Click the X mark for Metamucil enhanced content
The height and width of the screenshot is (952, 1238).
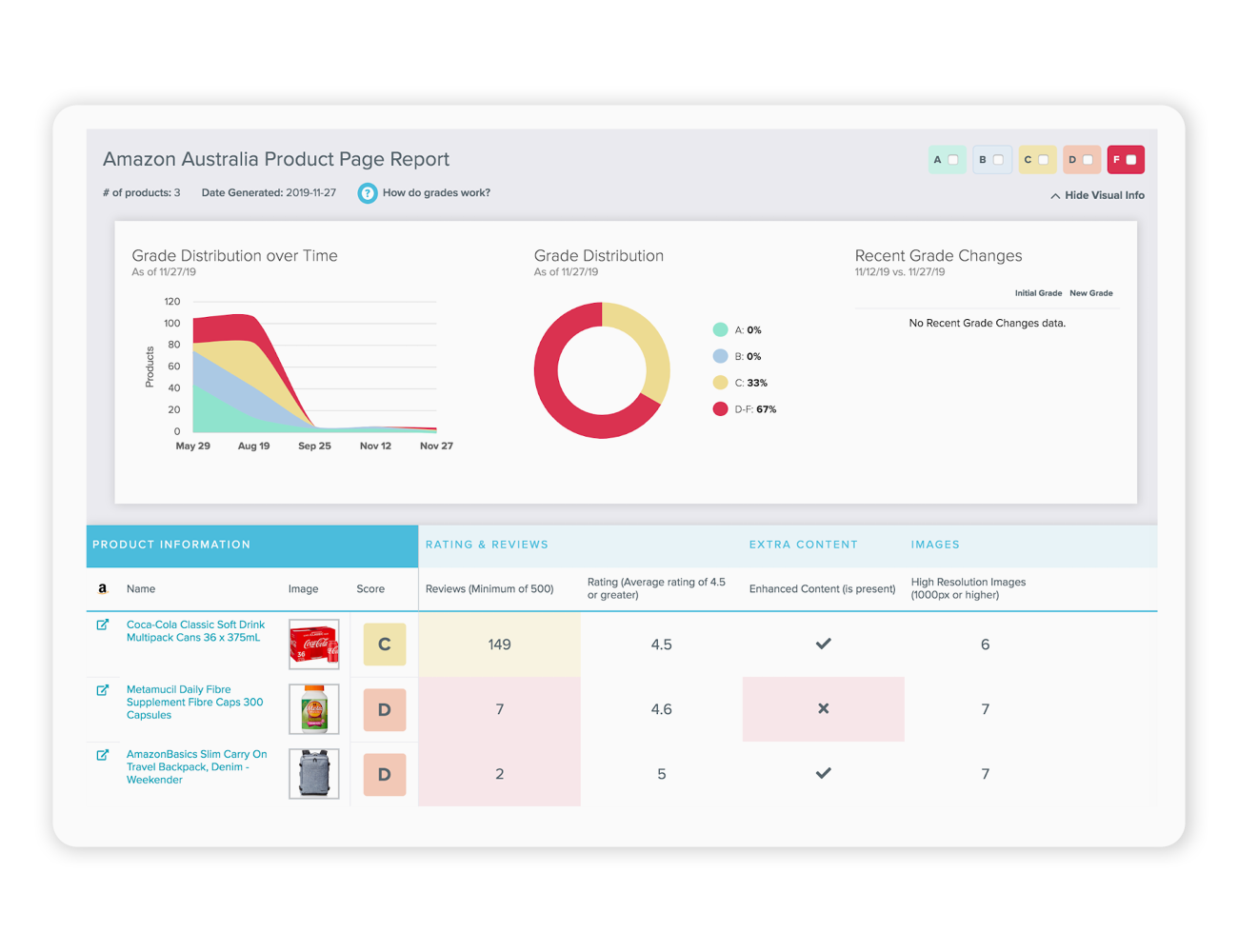pyautogui.click(x=823, y=708)
